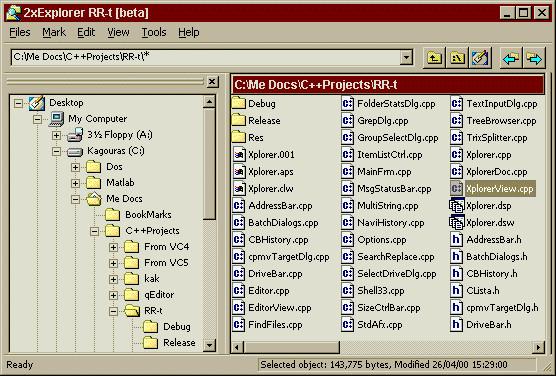Select the Xplorer.aps file icon
Image resolution: width=556 pixels, height=376 pixels.
pos(239,171)
